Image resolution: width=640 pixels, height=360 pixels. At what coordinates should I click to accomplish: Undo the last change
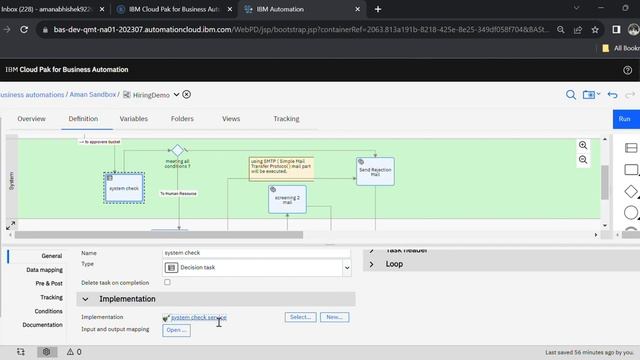point(612,95)
